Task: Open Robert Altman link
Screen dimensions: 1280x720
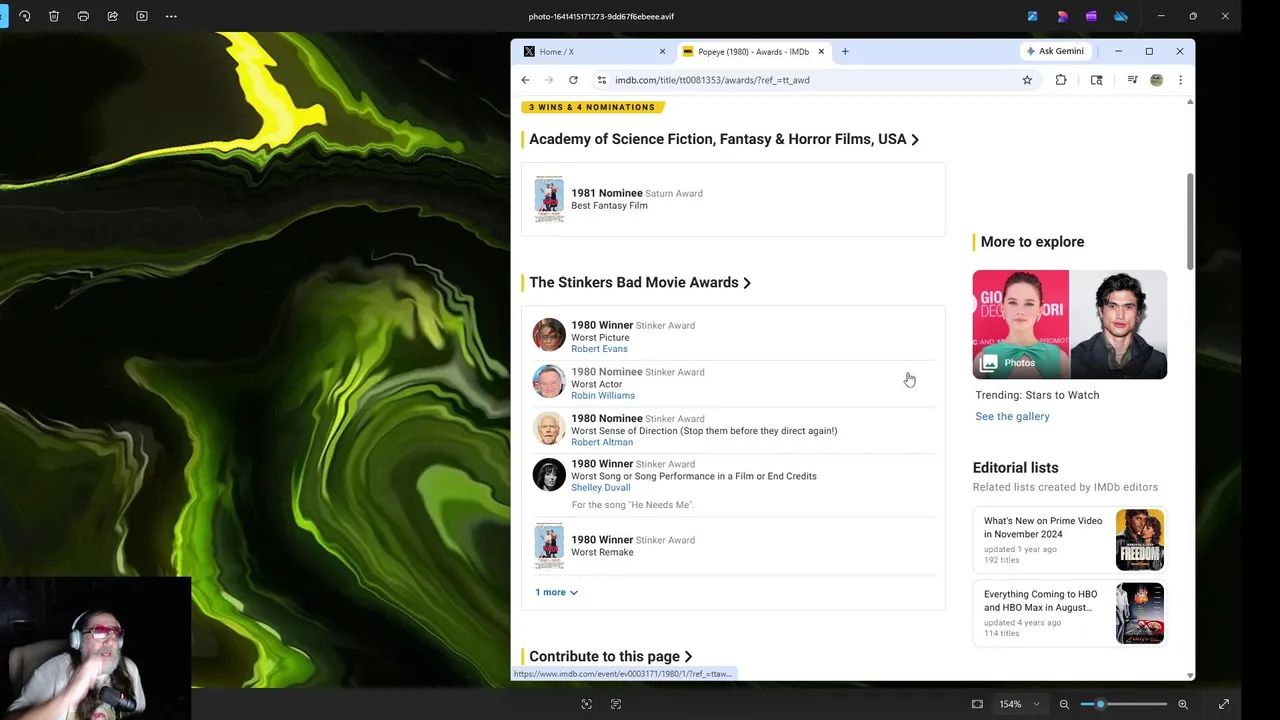Action: pyautogui.click(x=601, y=442)
